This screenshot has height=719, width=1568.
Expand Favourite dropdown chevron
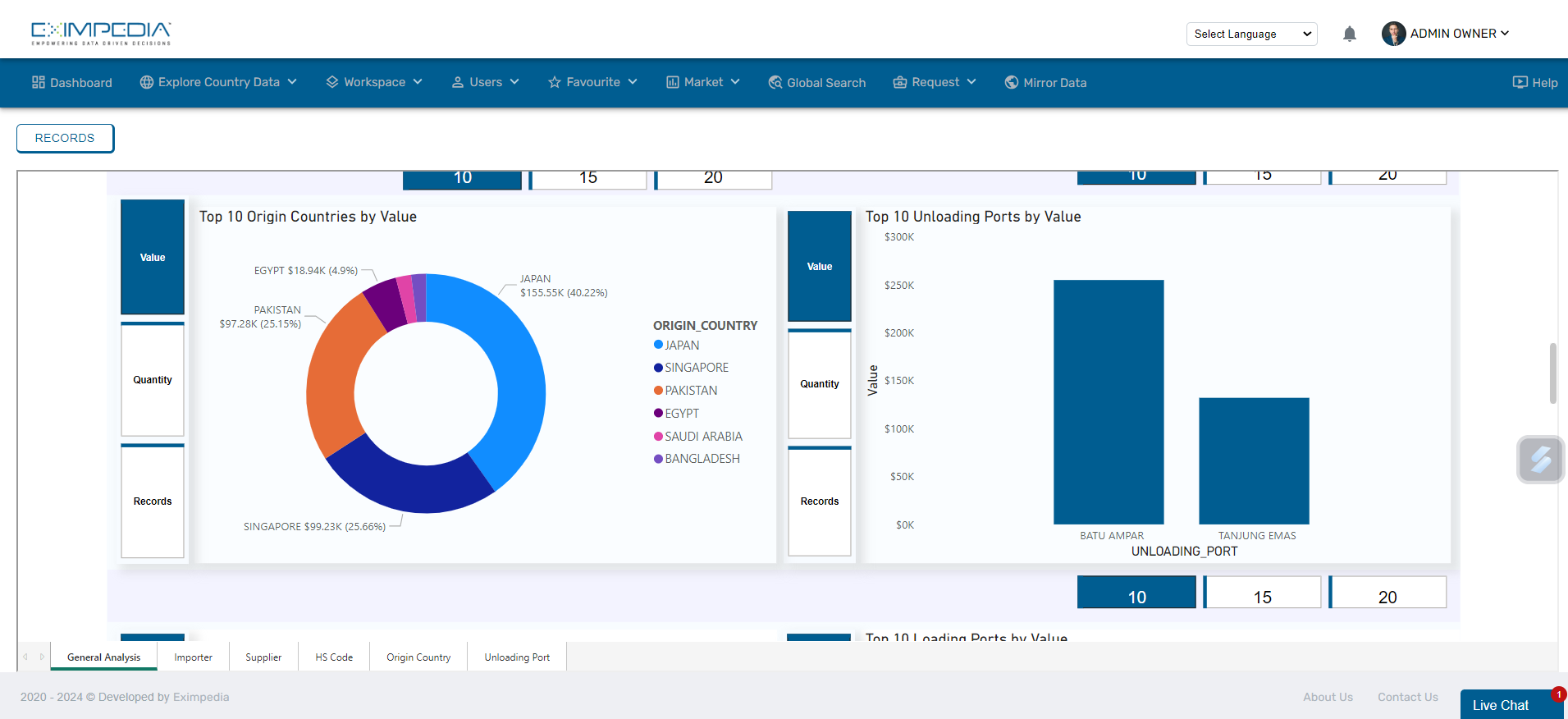click(633, 82)
